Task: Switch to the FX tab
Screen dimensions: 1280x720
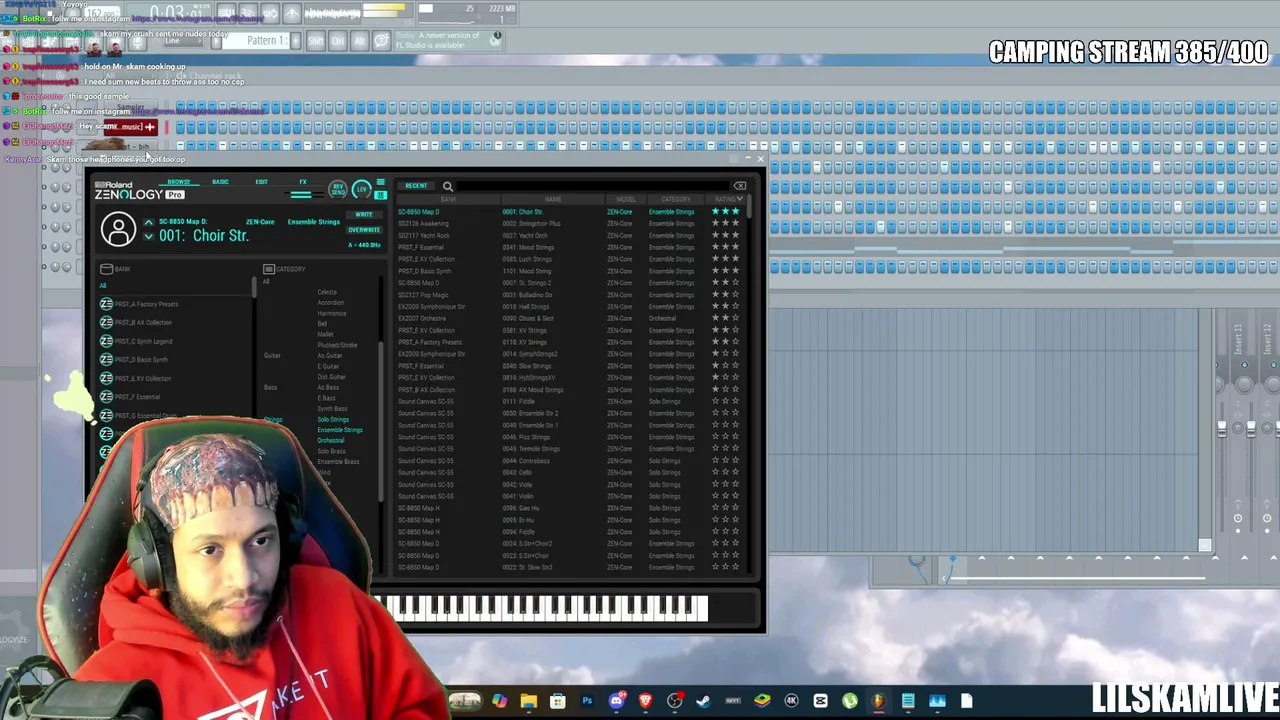Action: [x=303, y=182]
